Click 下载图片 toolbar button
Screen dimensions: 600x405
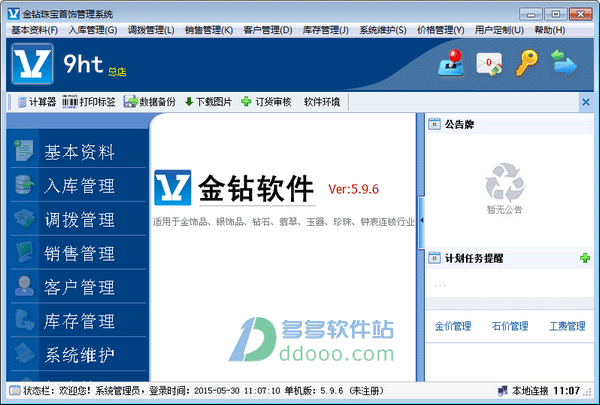click(208, 102)
